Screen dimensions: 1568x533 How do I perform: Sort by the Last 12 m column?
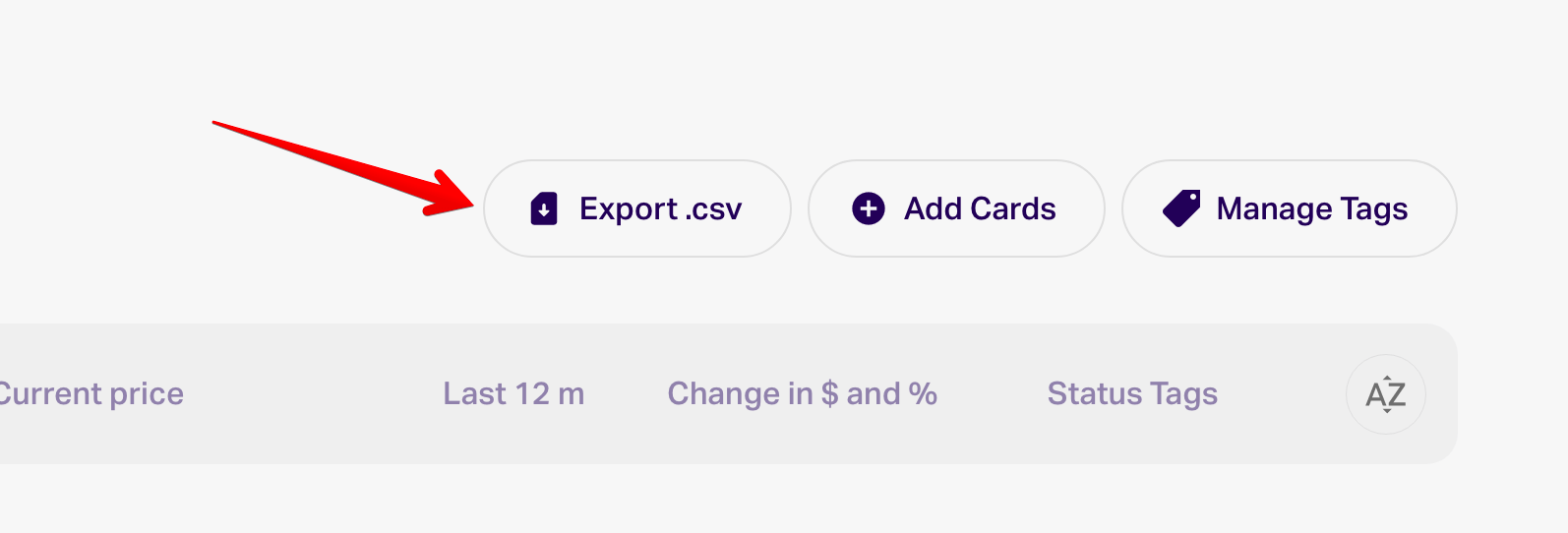[513, 393]
